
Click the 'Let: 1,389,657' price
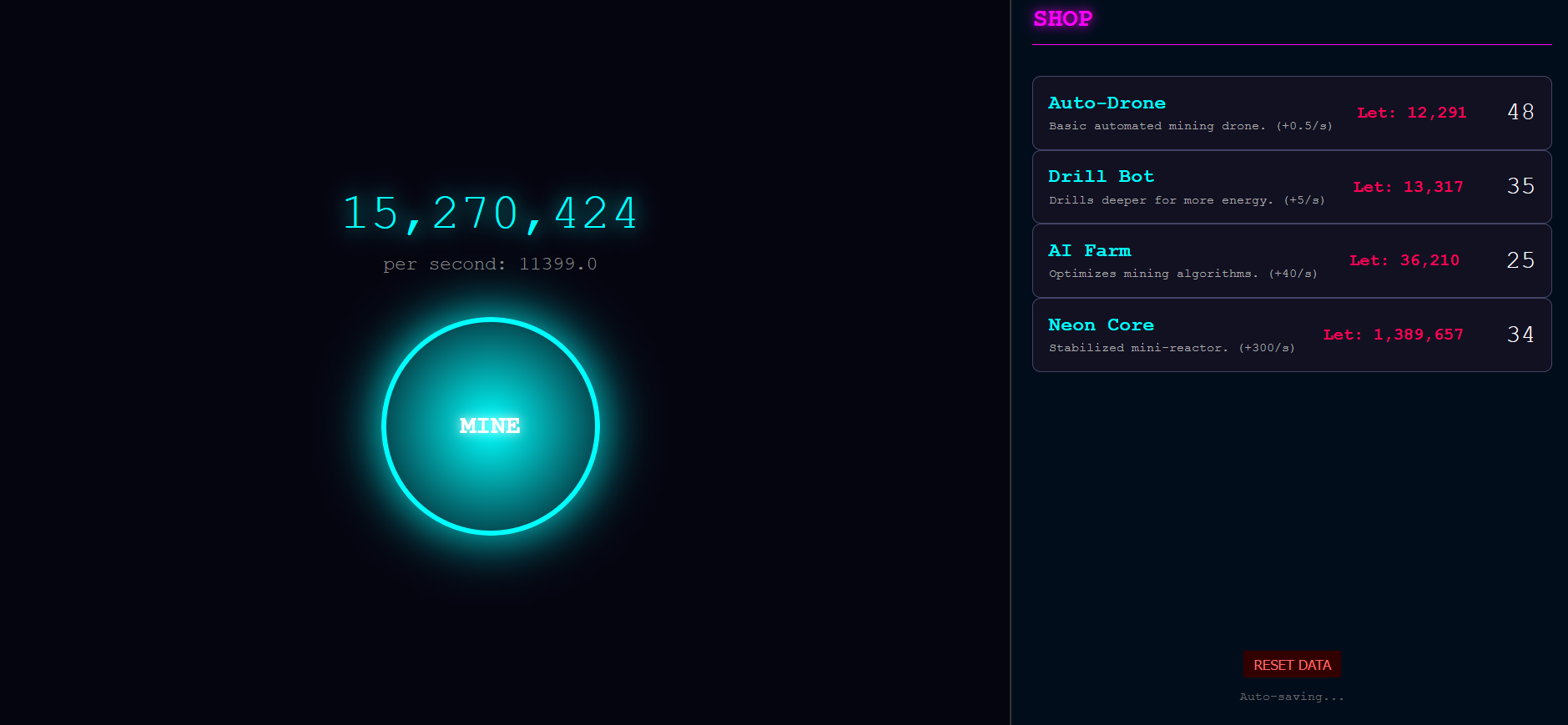[1394, 335]
